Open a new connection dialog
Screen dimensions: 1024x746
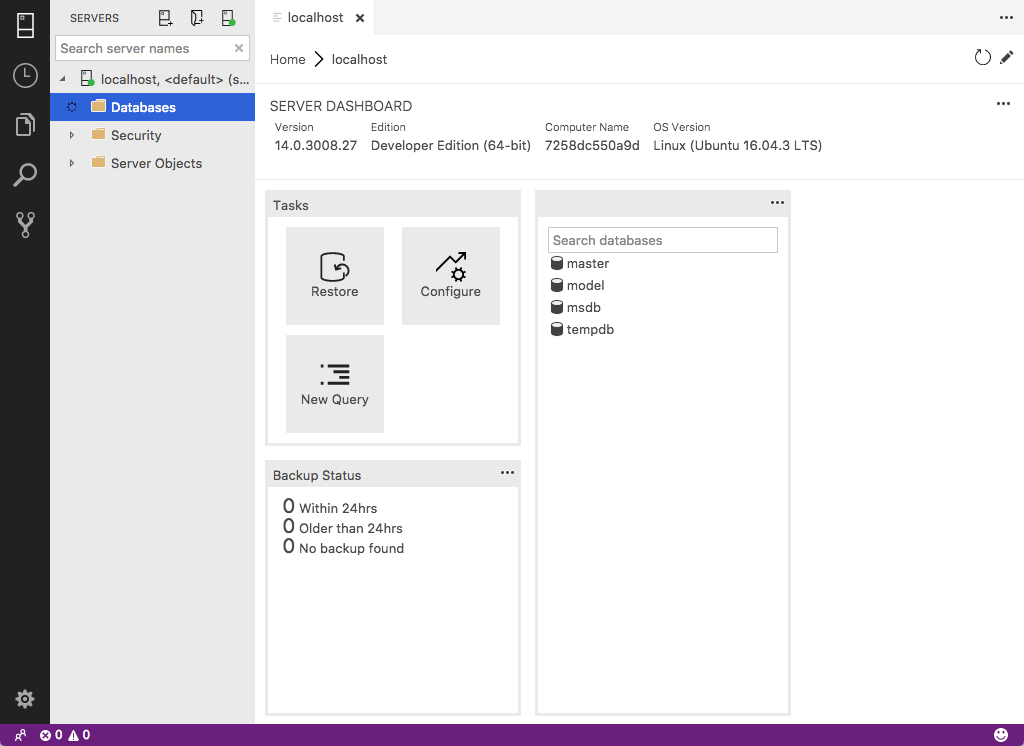[x=164, y=17]
